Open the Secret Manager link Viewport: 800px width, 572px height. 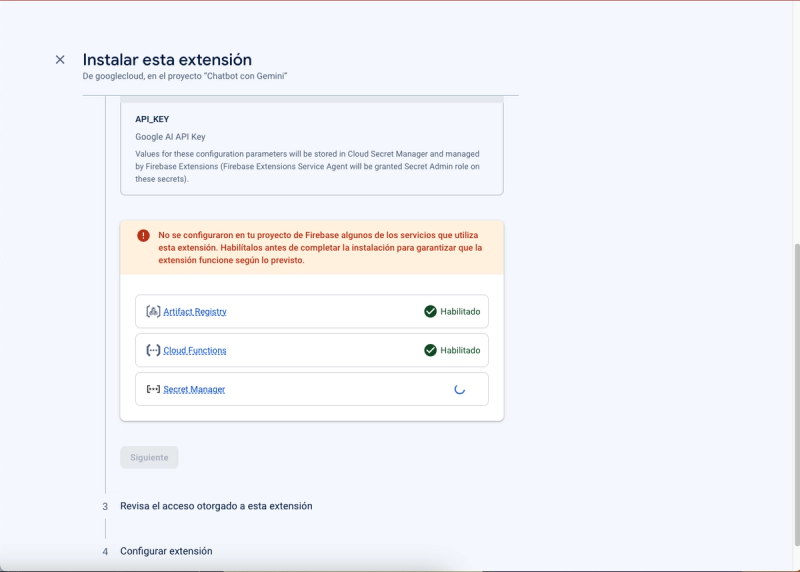click(x=194, y=389)
